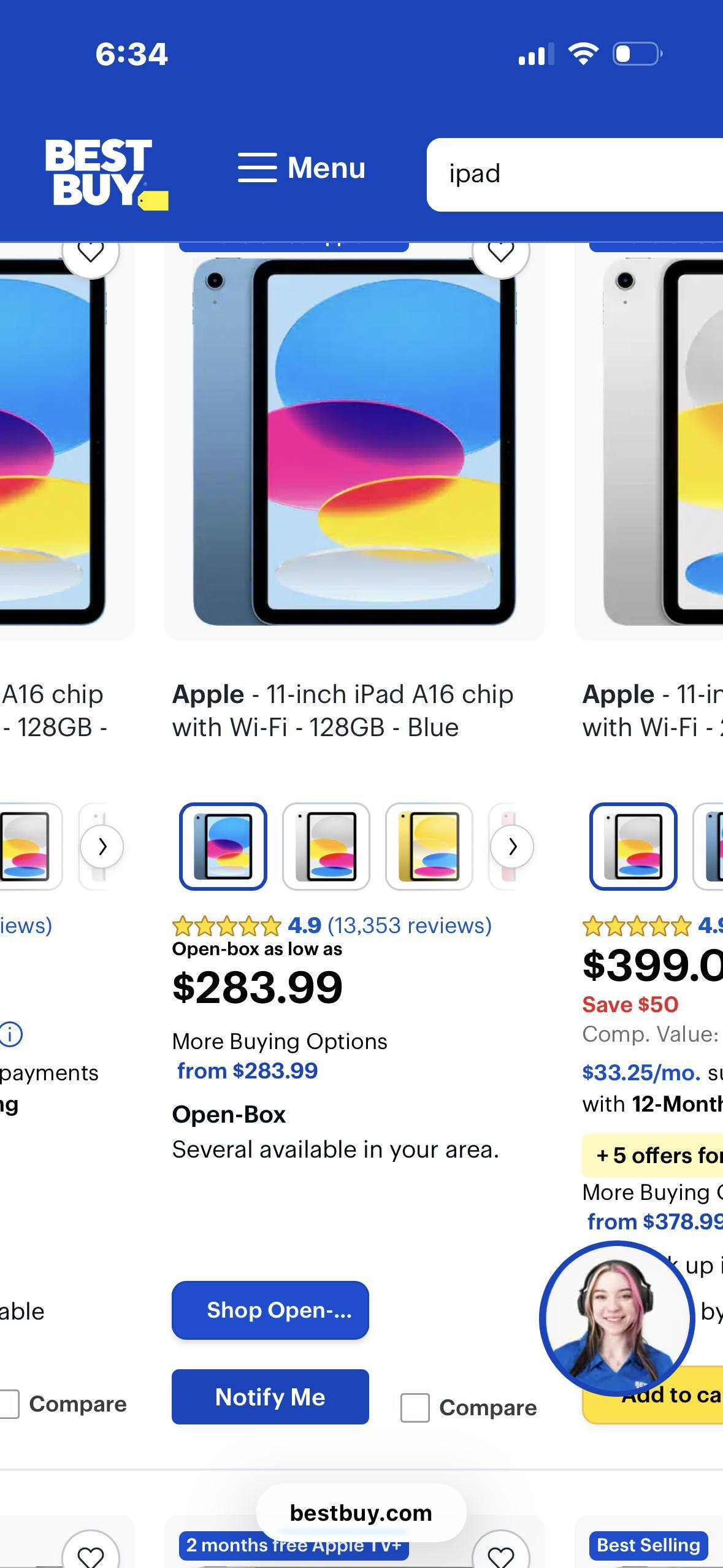Click the Shop Open-Box button
The image size is (723, 1568).
270,1310
